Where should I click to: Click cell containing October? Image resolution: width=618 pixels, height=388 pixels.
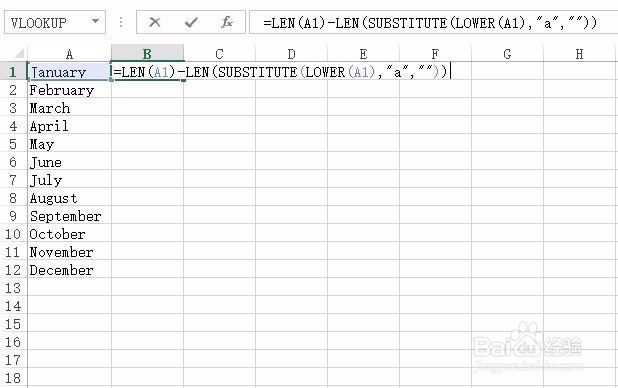point(69,234)
